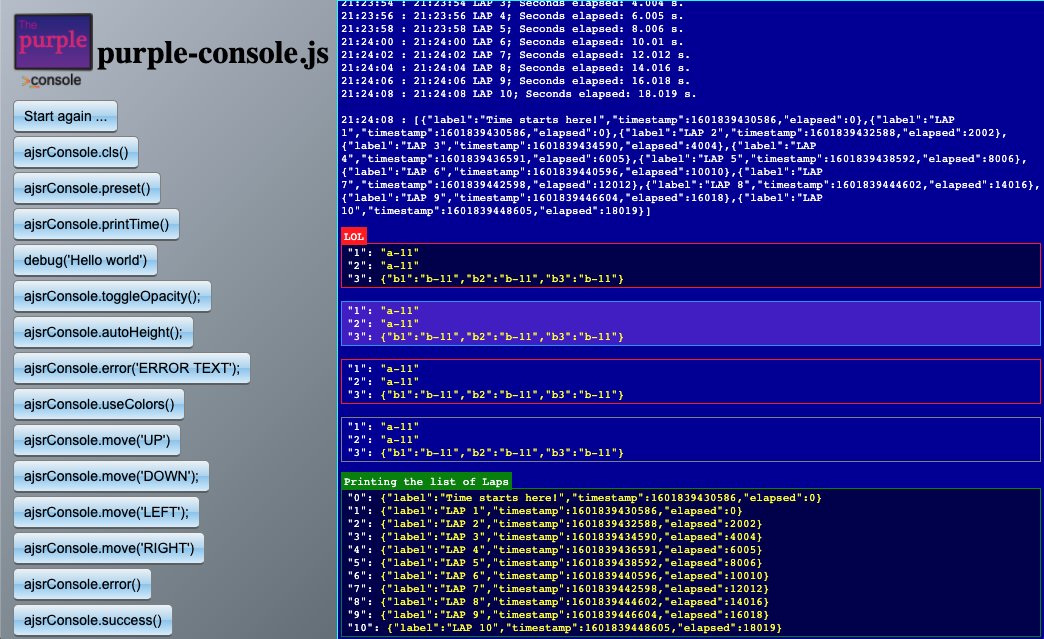Click ajsrConsole.autoHeight() button
Viewport: 1044px width, 639px height.
pyautogui.click(x=103, y=332)
